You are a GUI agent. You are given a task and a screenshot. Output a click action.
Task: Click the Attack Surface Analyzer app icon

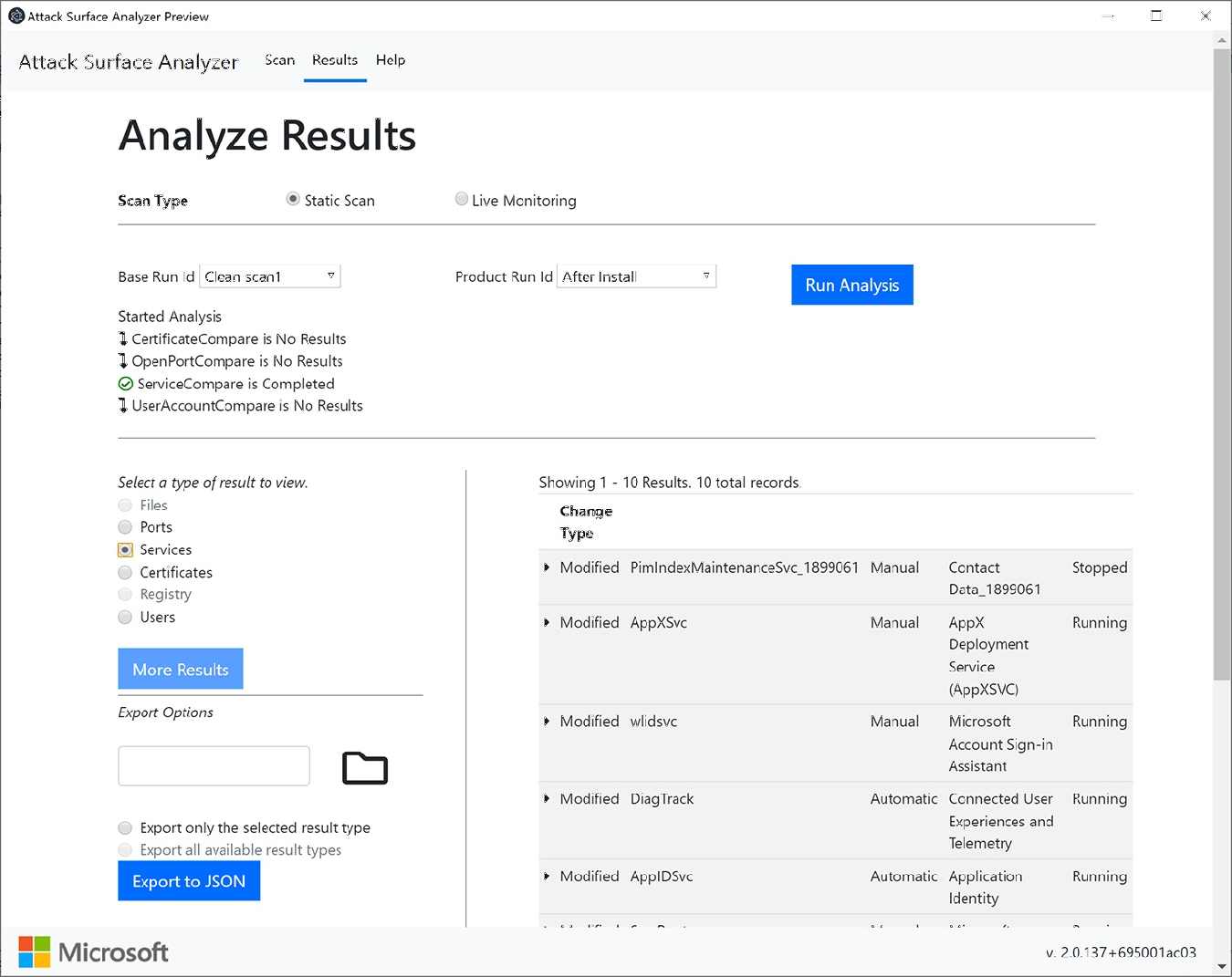coord(14,15)
